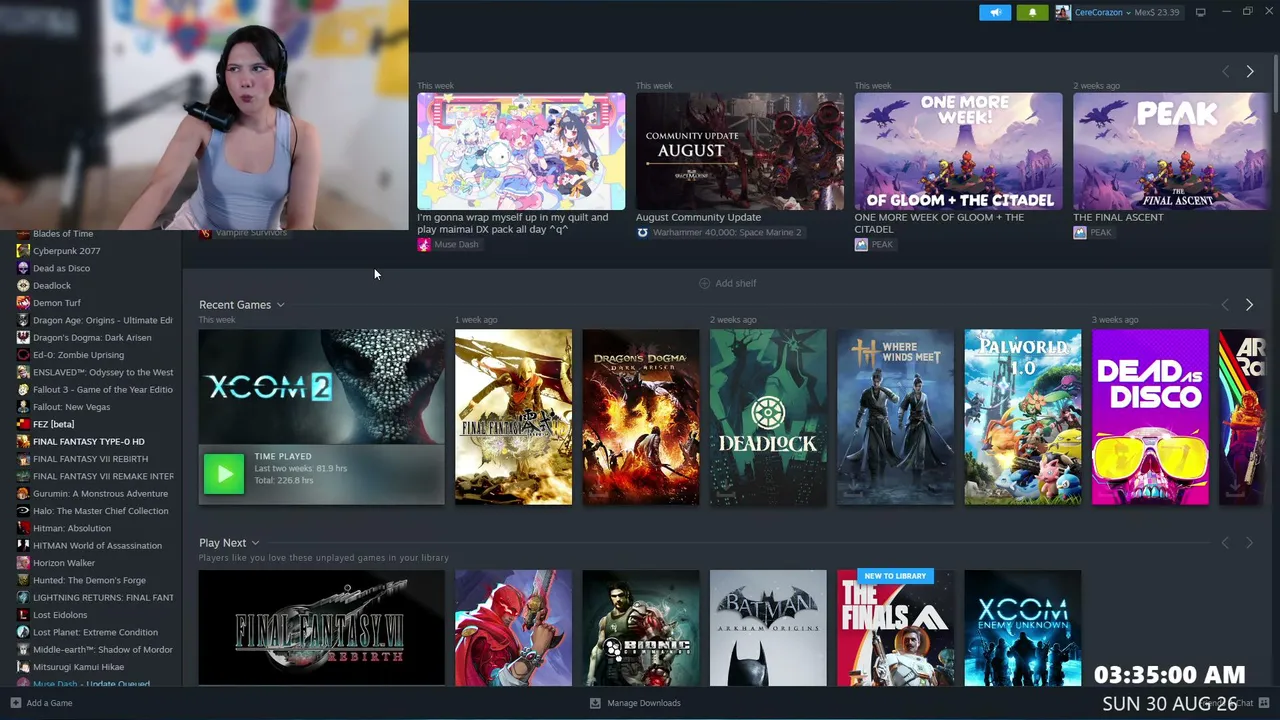The image size is (1280, 720).
Task: Click the Dragon's Dogma: Dark Arisen sidebar icon
Action: 23,337
